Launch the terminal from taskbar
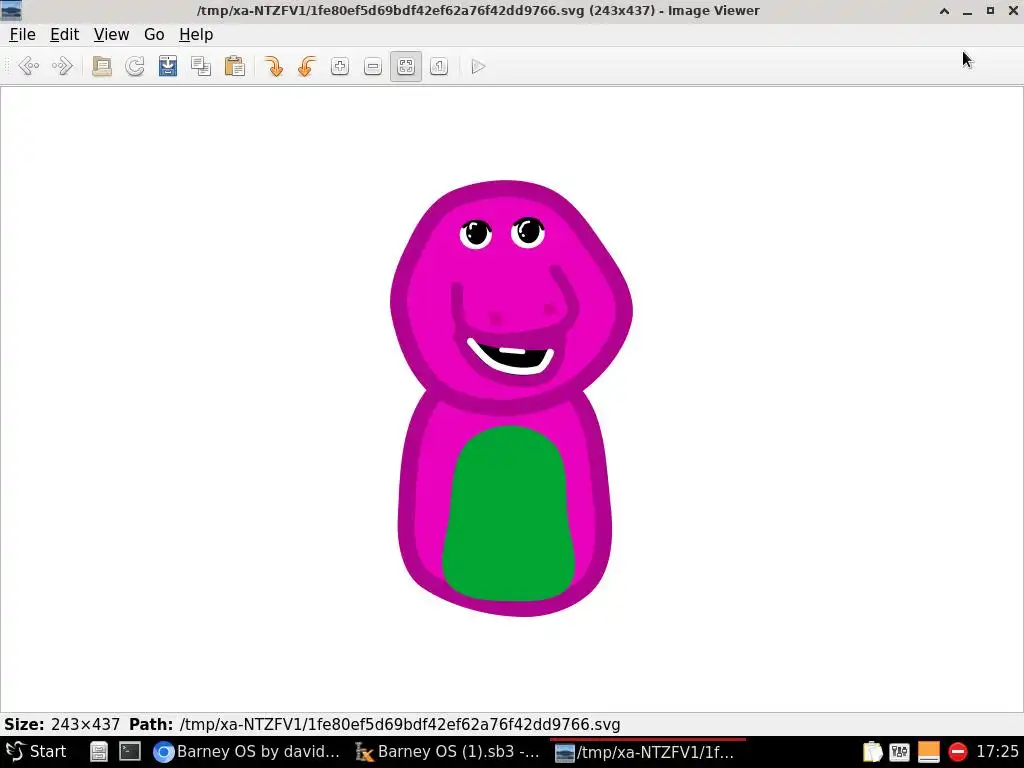The height and width of the screenshot is (768, 1024). 129,752
